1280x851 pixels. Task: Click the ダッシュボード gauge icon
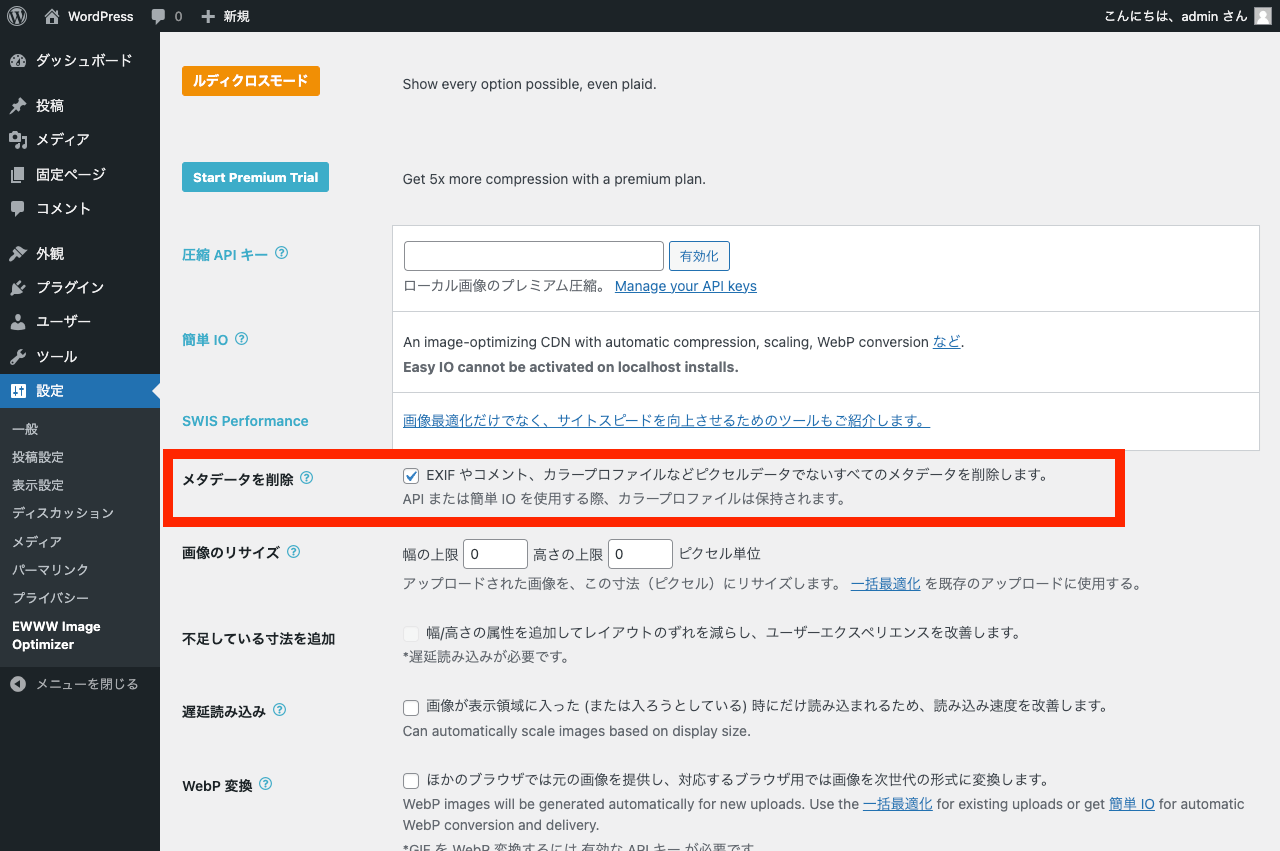click(18, 60)
